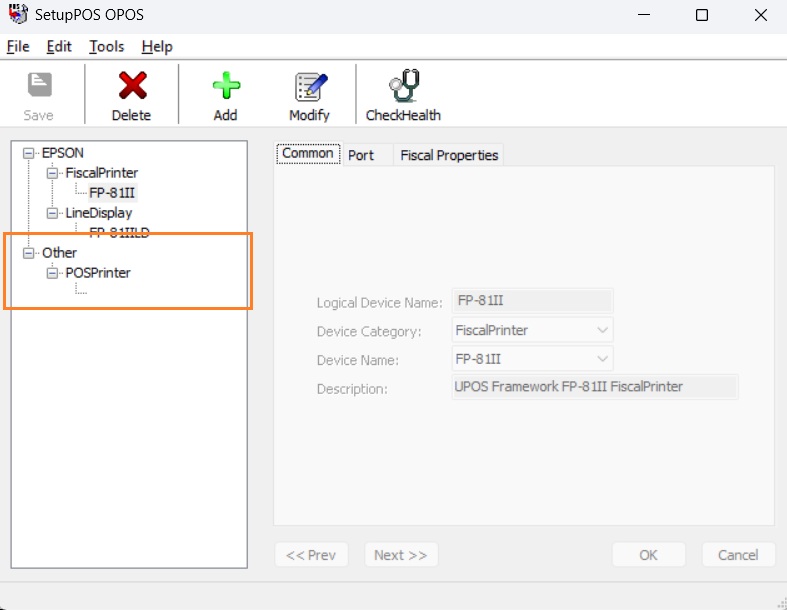
Task: Add a new device with green plus
Action: [225, 95]
